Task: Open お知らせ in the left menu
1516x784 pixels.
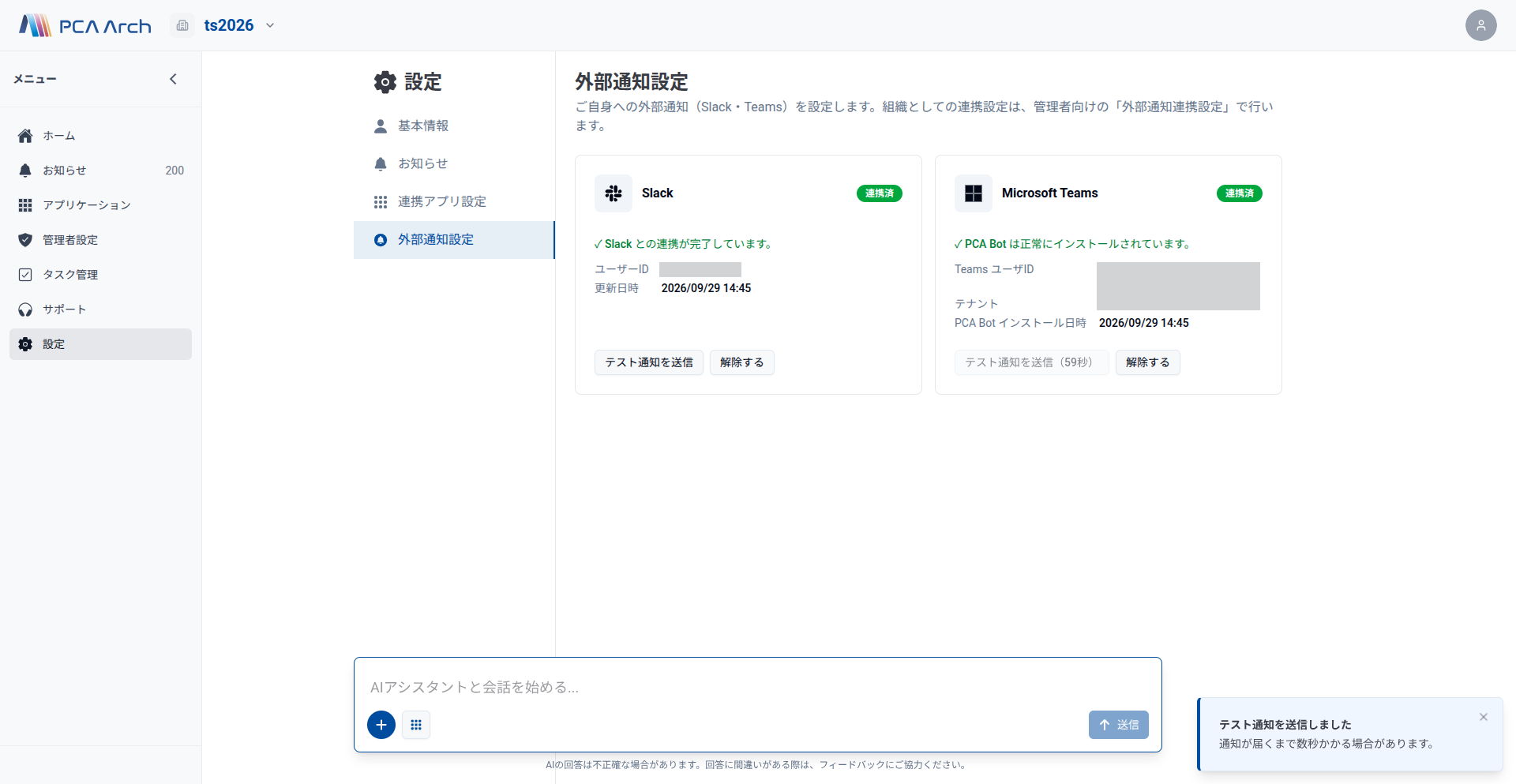Action: click(100, 171)
